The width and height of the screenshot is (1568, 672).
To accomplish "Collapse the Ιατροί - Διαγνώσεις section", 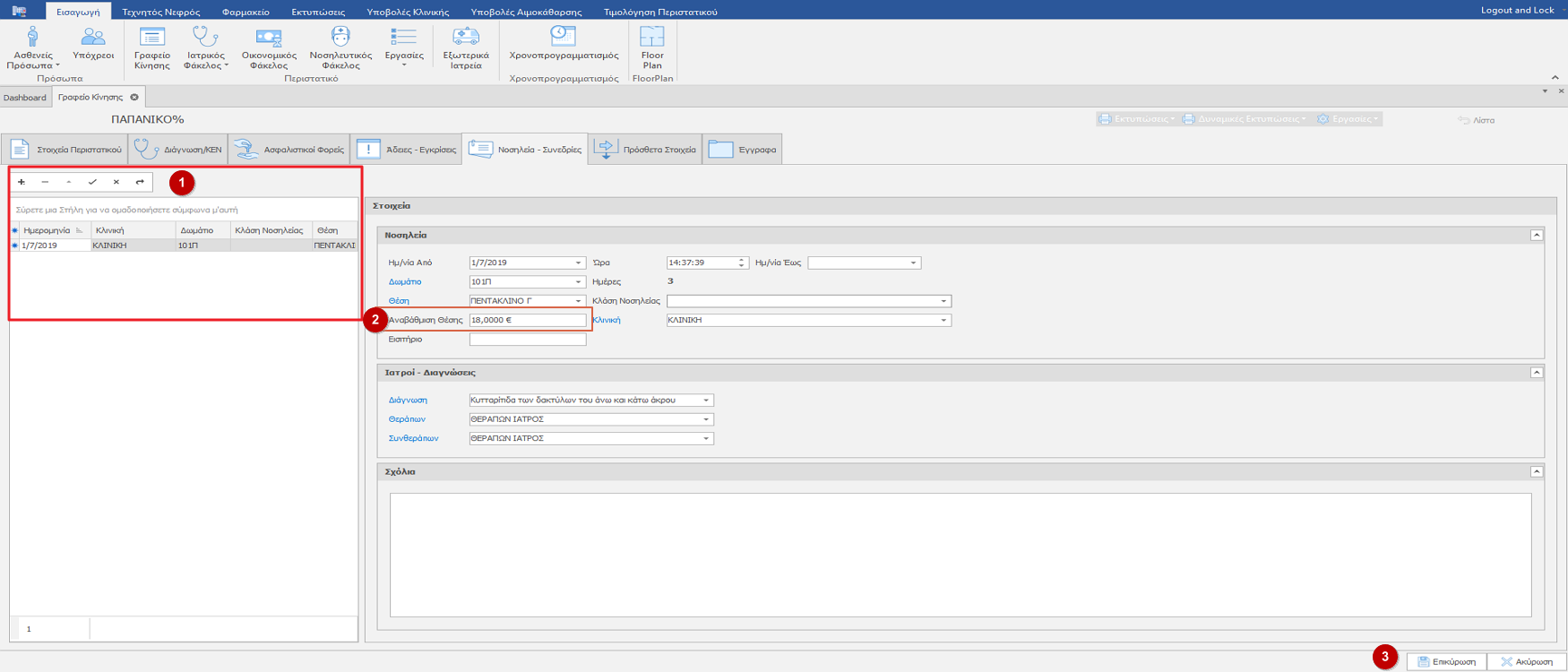I will click(x=1536, y=373).
